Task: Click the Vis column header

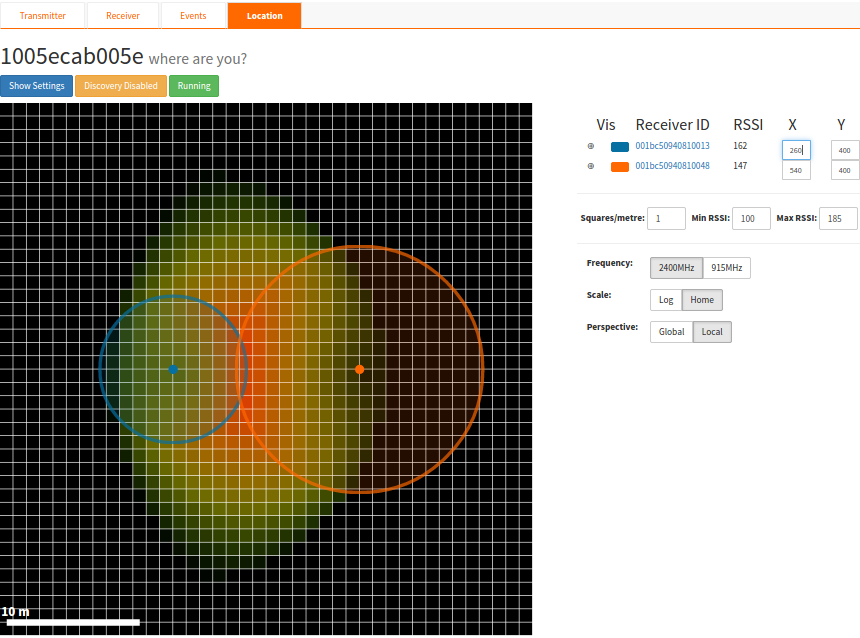Action: pos(606,125)
